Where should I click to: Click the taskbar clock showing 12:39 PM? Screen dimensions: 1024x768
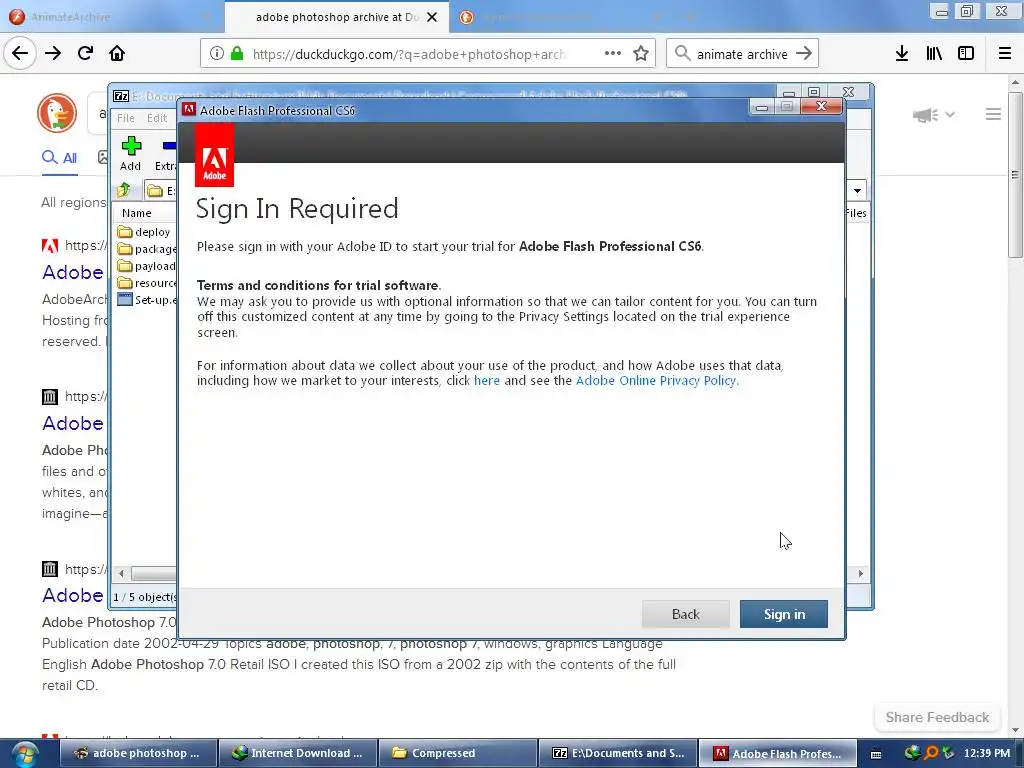(x=987, y=753)
